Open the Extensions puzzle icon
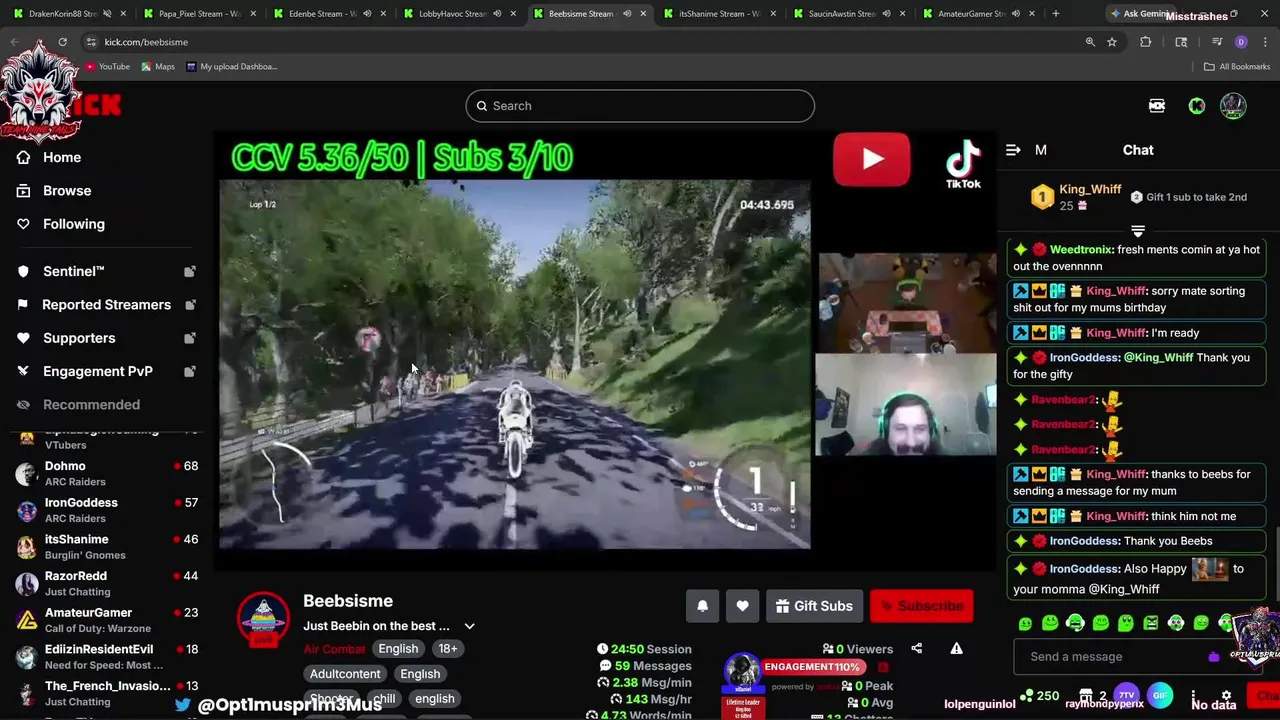 pos(1146,42)
